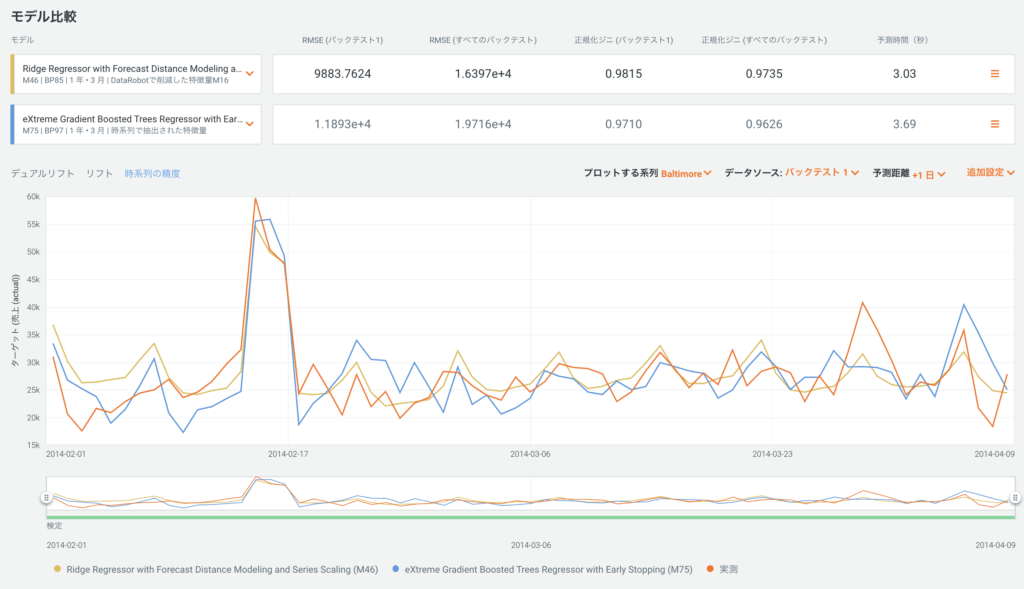Click the green 検定 bar under the preview
This screenshot has width=1024, height=589.
tap(530, 517)
